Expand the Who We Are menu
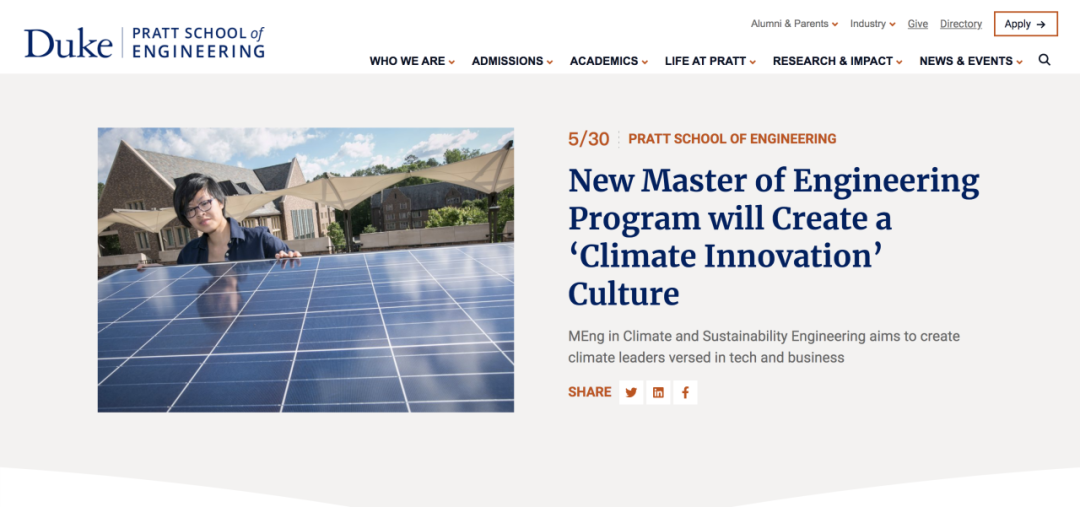This screenshot has height=507, width=1080. click(412, 61)
